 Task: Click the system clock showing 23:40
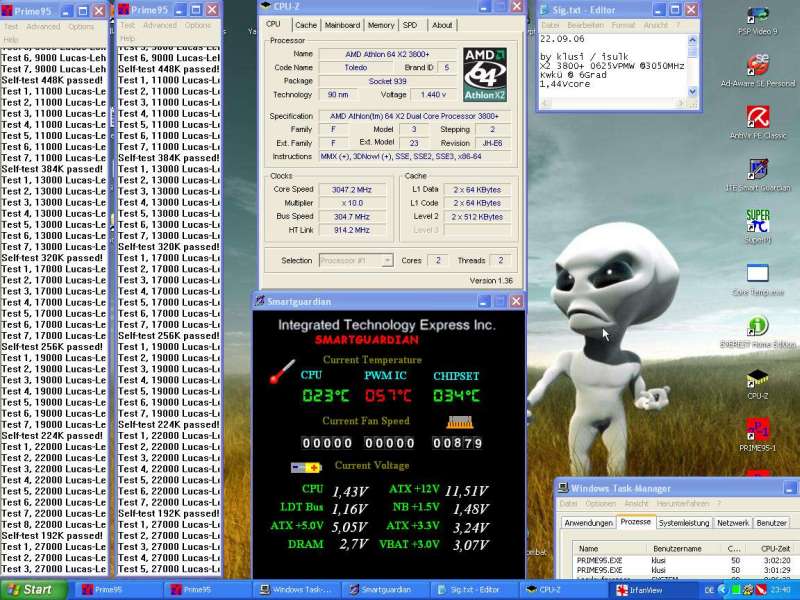tap(783, 590)
